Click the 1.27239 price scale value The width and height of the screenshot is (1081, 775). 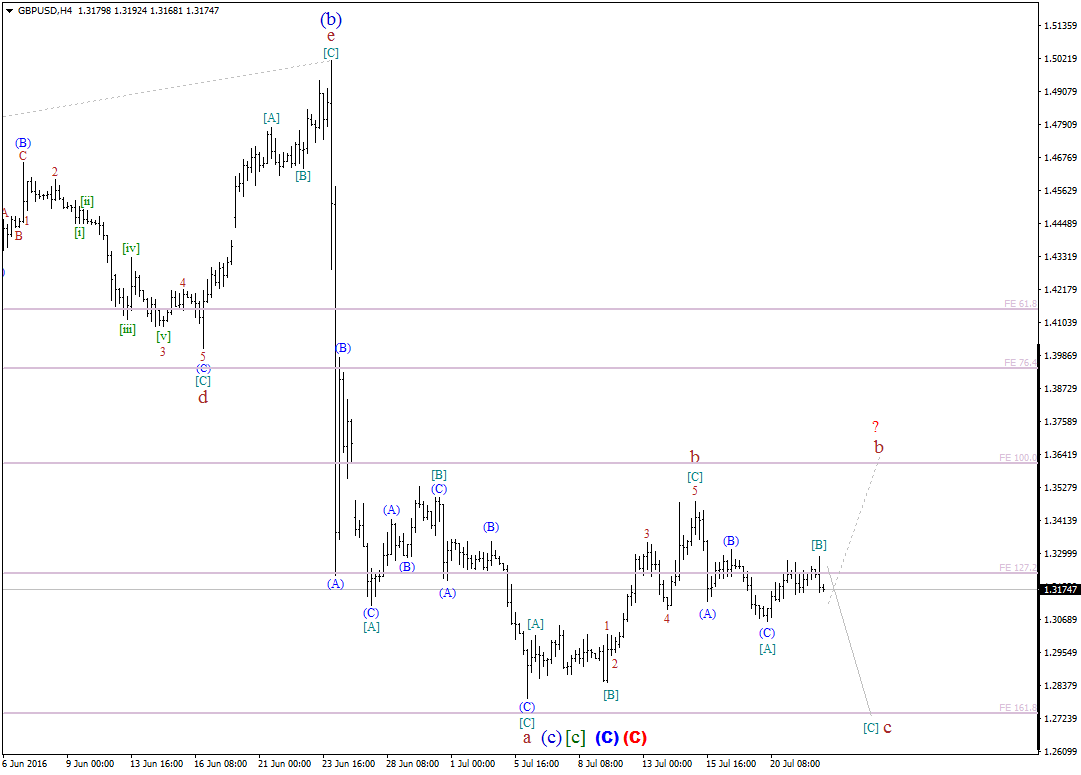click(1060, 718)
